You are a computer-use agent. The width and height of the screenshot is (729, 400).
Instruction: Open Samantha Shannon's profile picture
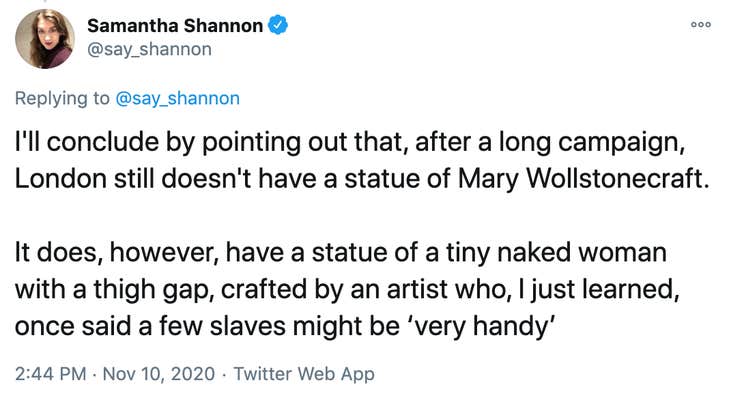point(45,39)
